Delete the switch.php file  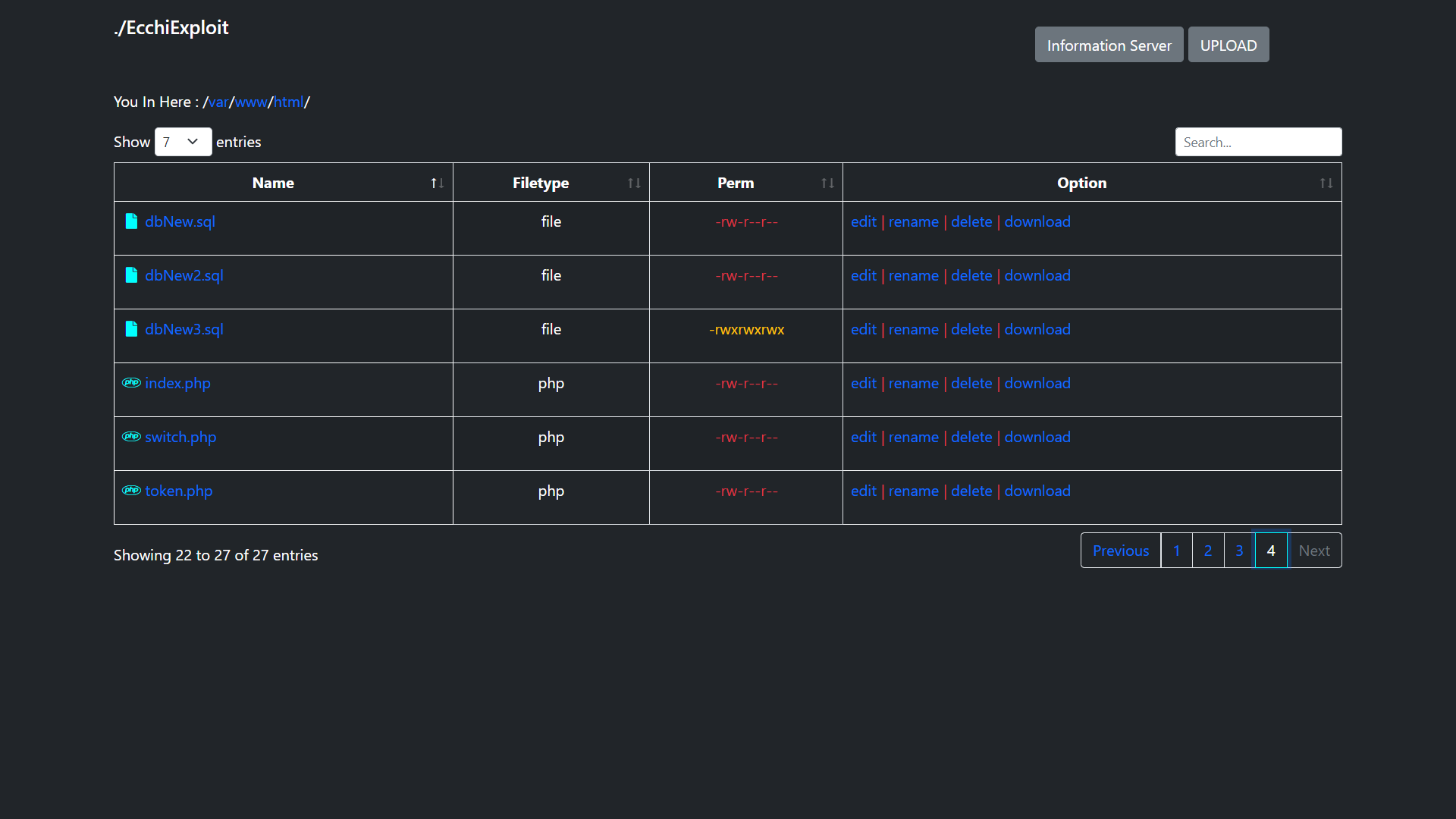pyautogui.click(x=971, y=437)
